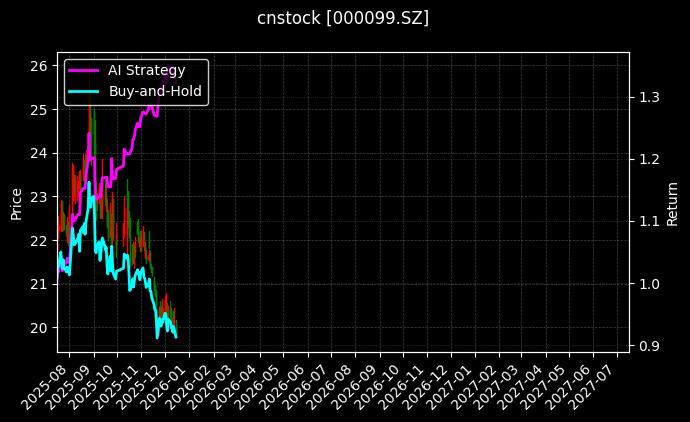Click the 23 tick on the Price axis
The image size is (690, 422).
(x=41, y=197)
